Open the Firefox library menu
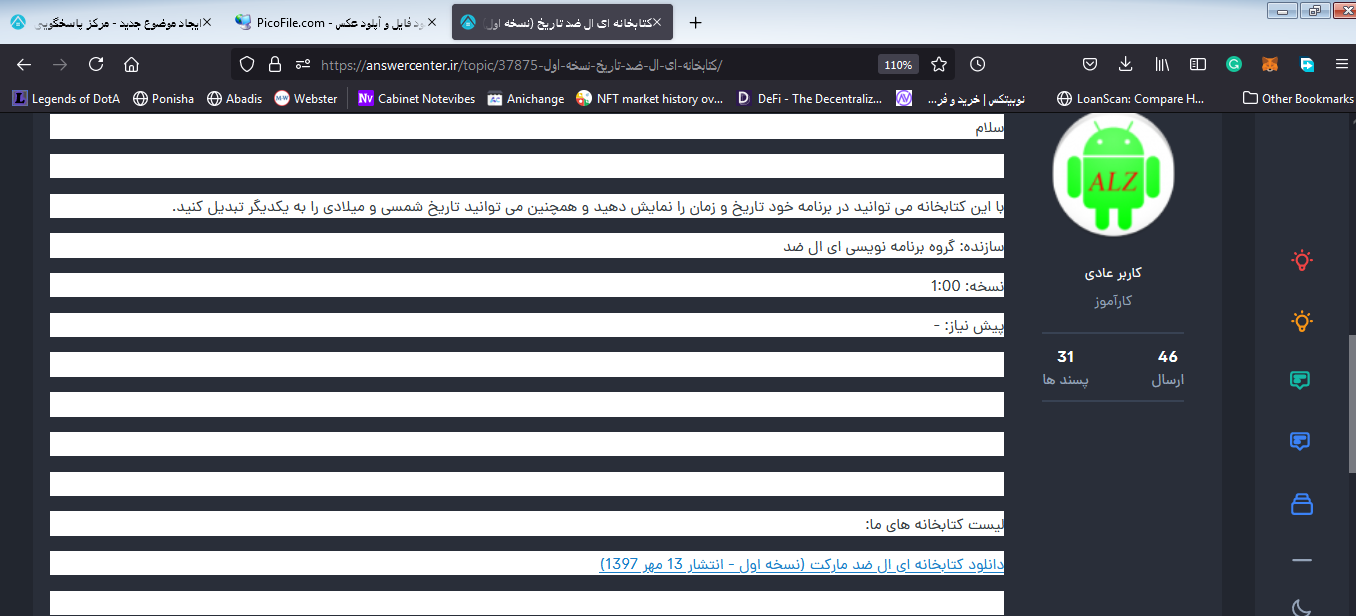The image size is (1356, 616). coord(1162,64)
